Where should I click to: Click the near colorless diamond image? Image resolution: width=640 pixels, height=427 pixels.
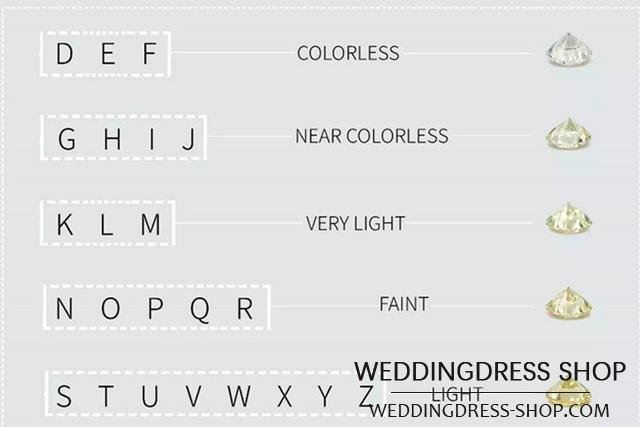point(568,134)
